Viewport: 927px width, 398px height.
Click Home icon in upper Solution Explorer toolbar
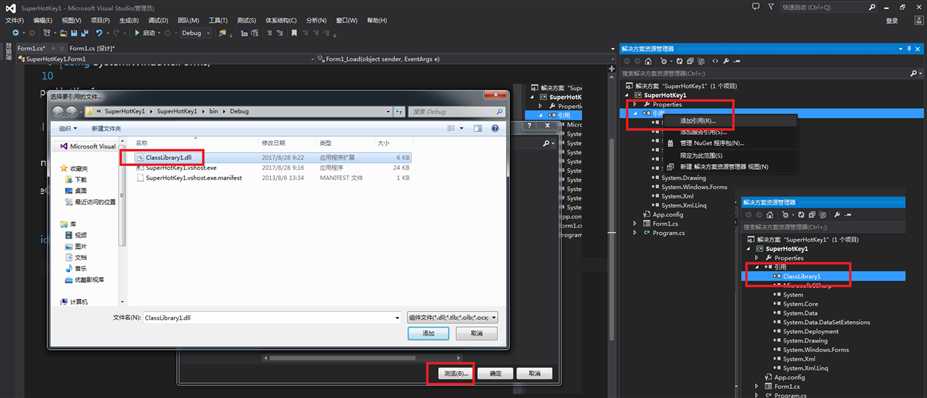[x=649, y=61]
